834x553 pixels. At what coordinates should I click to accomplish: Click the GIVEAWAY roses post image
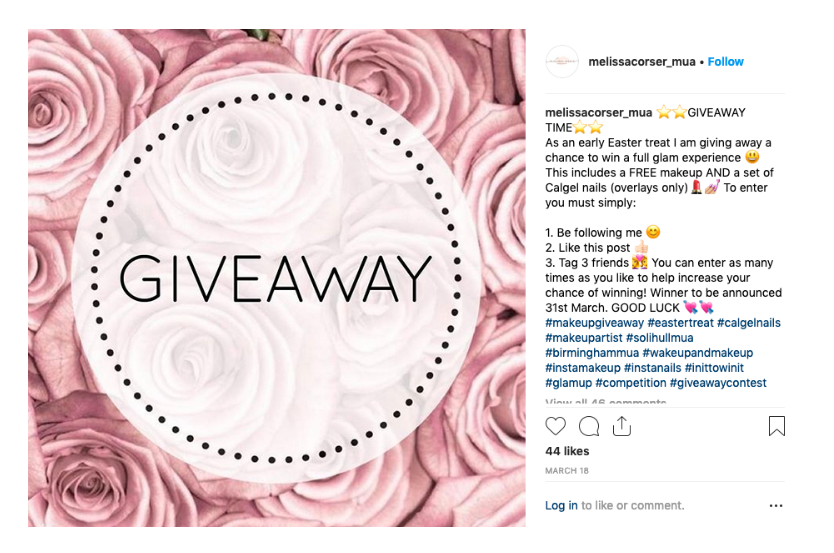point(277,278)
